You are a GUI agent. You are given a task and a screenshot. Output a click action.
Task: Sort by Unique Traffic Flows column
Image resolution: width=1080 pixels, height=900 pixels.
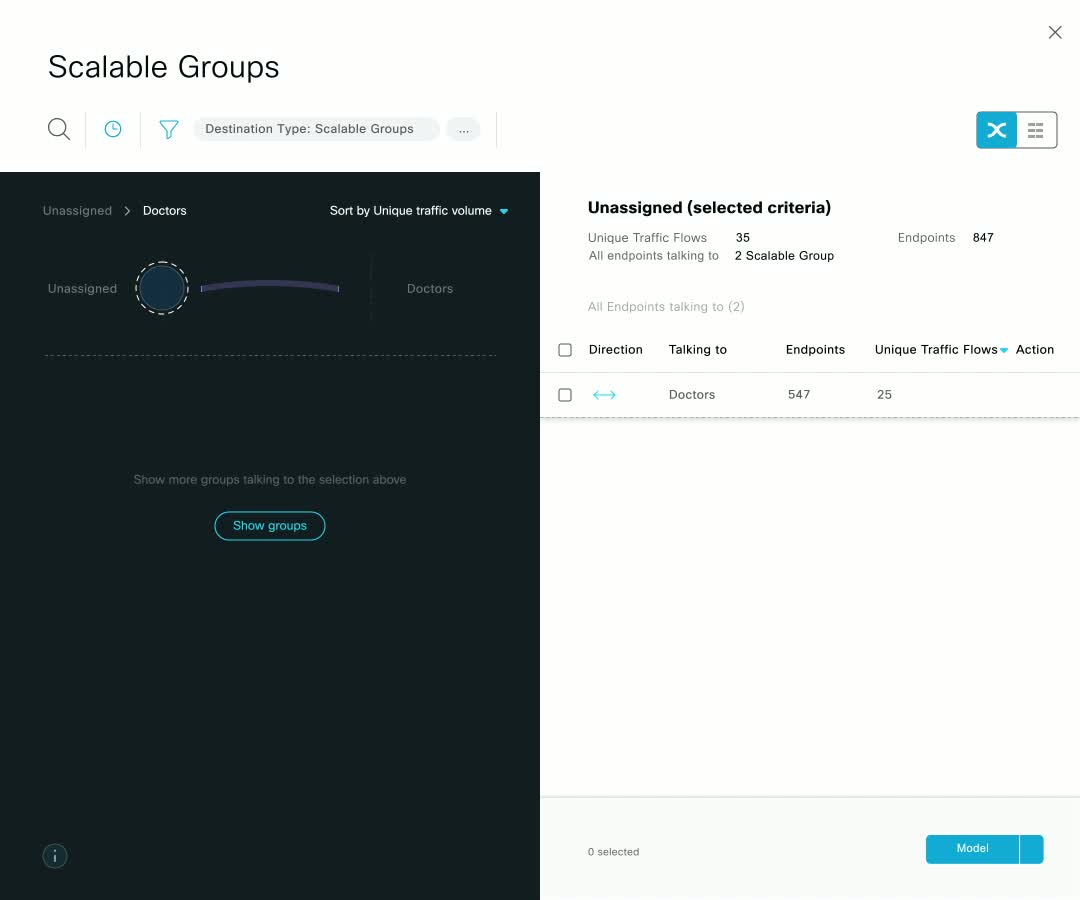click(x=940, y=350)
